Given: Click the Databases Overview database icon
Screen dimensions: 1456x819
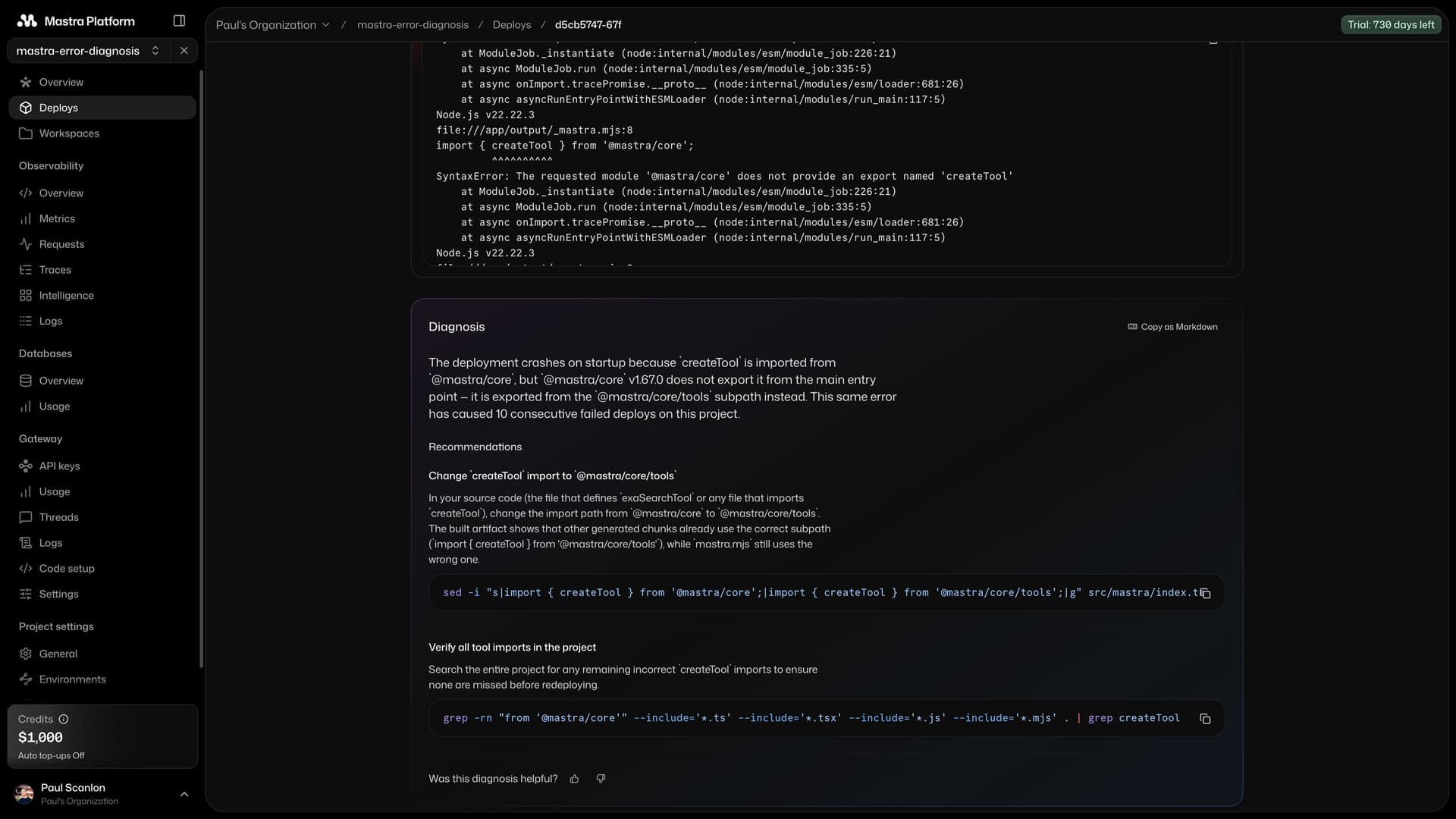Looking at the screenshot, I should pyautogui.click(x=26, y=381).
